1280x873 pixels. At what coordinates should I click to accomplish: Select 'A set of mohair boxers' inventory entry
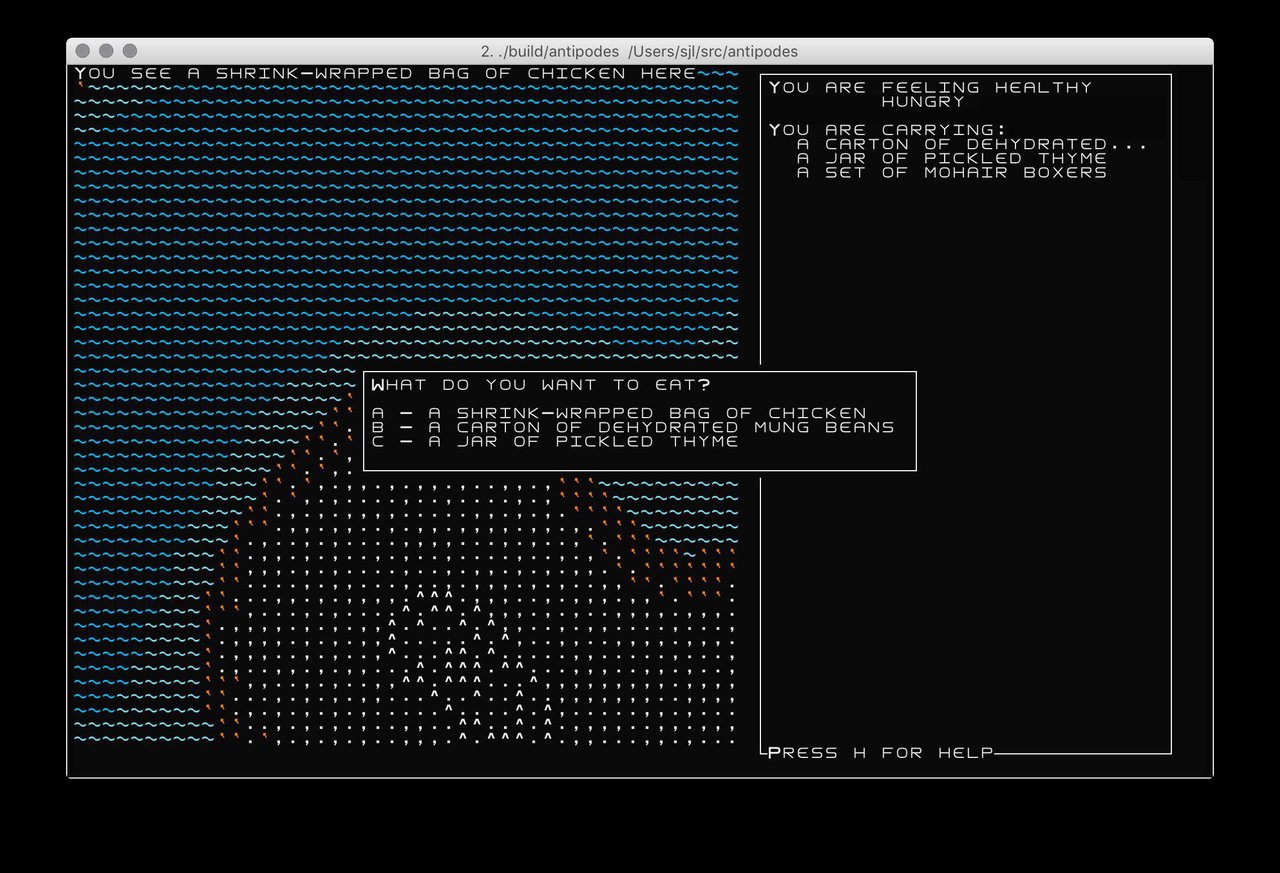tap(951, 172)
